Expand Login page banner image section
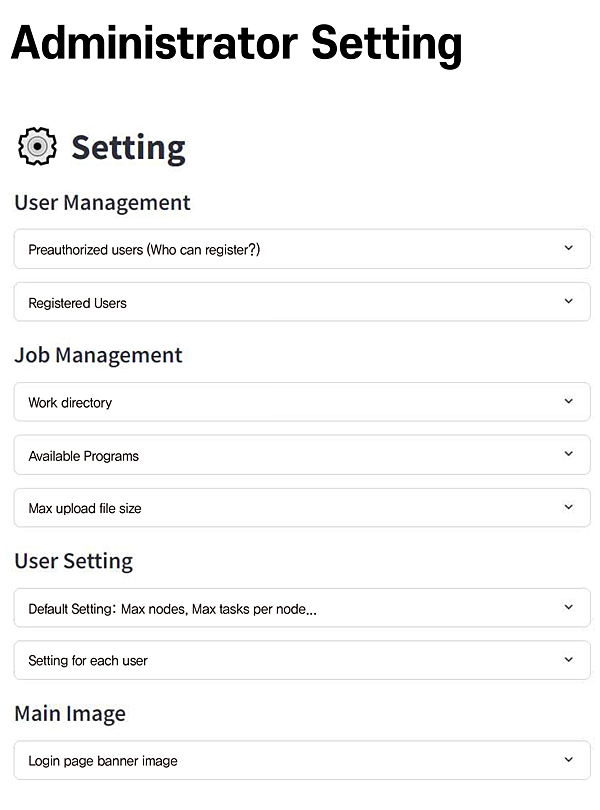 (103, 761)
